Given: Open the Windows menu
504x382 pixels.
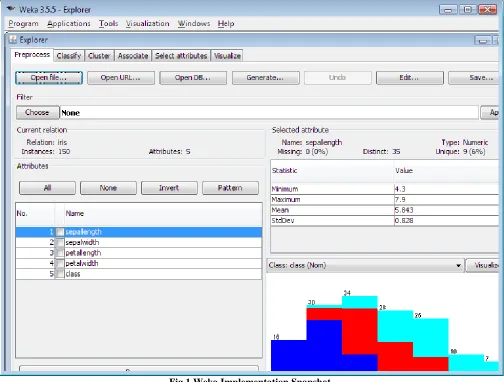Looking at the screenshot, I should [x=194, y=24].
